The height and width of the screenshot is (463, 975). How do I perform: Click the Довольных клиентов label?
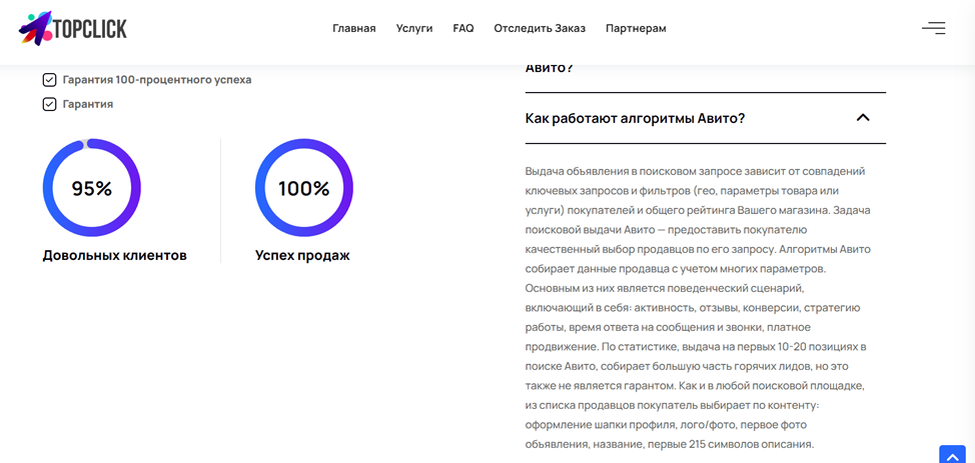(114, 255)
